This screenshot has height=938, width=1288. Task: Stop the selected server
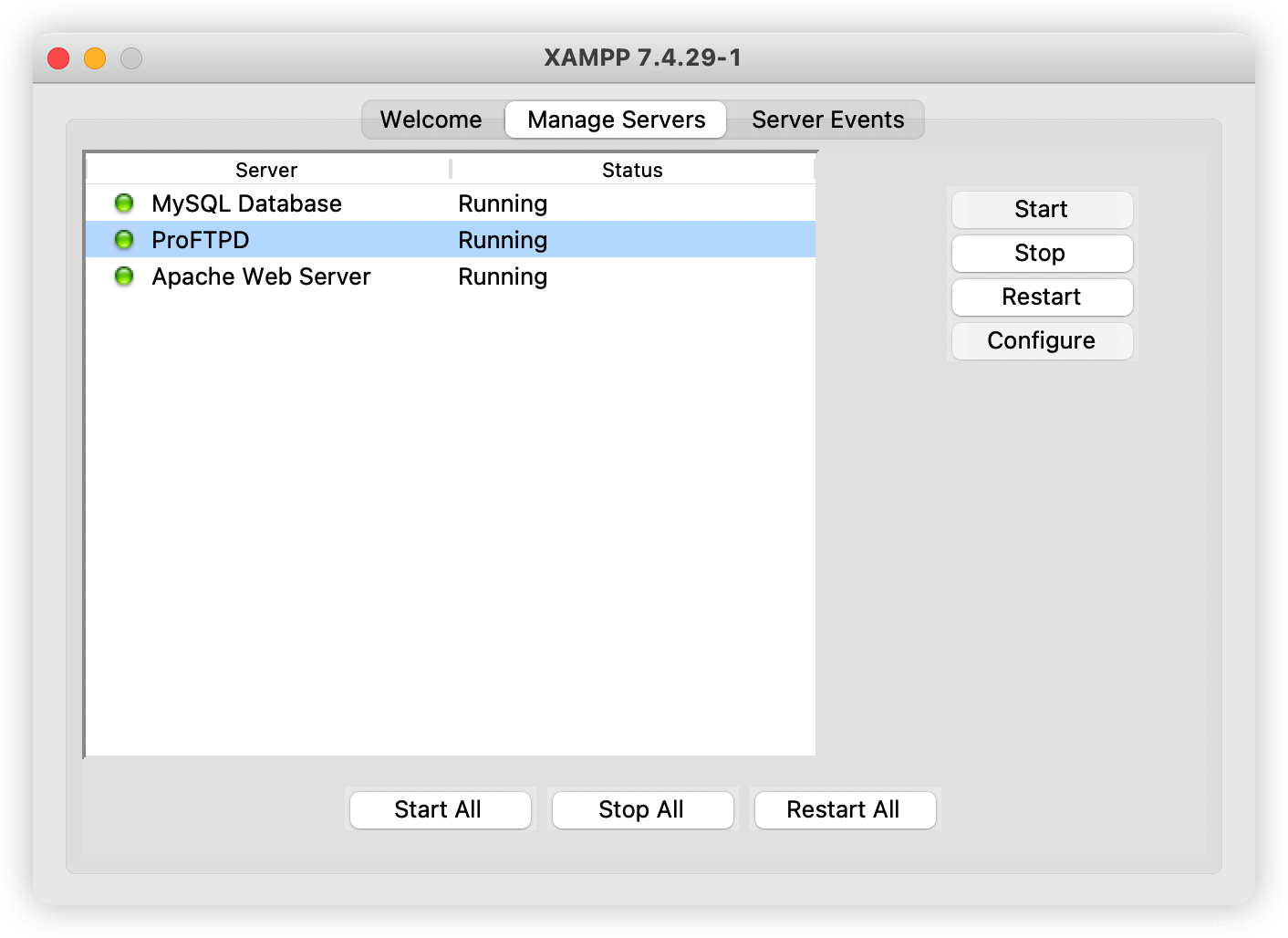pyautogui.click(x=1041, y=253)
